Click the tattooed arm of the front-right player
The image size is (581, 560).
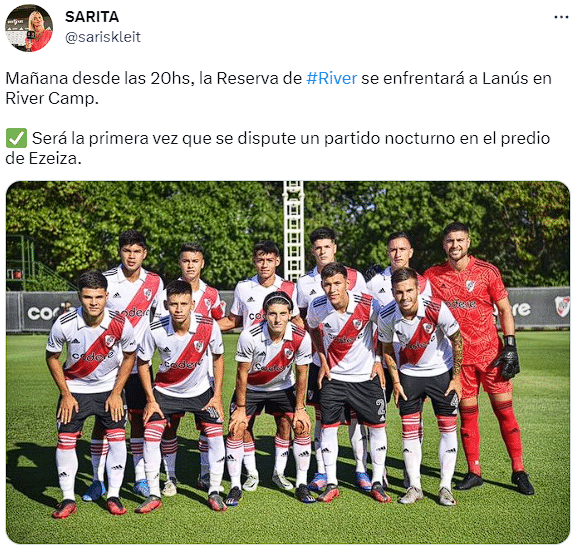[455, 352]
